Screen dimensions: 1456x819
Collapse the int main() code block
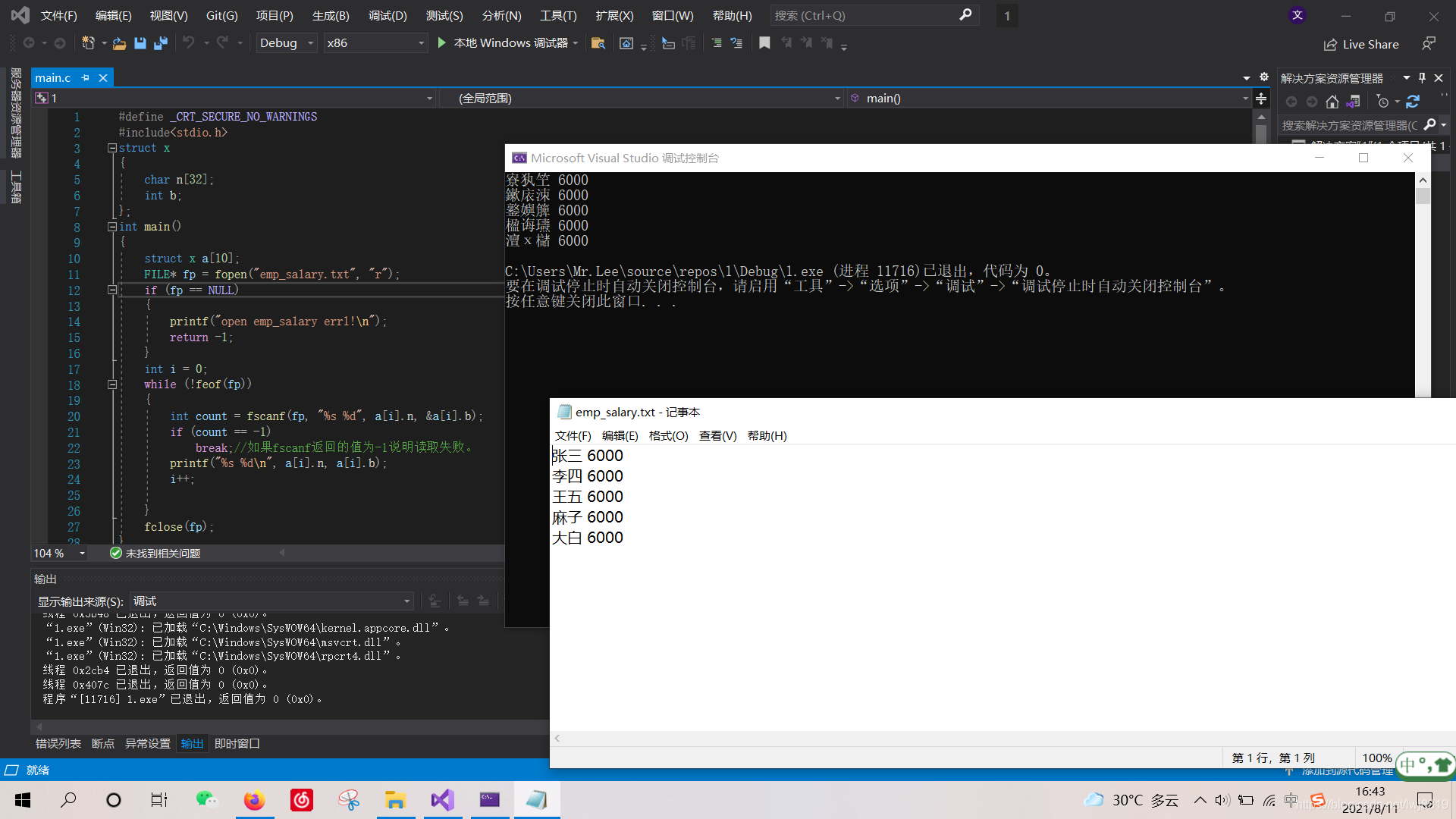tap(112, 227)
